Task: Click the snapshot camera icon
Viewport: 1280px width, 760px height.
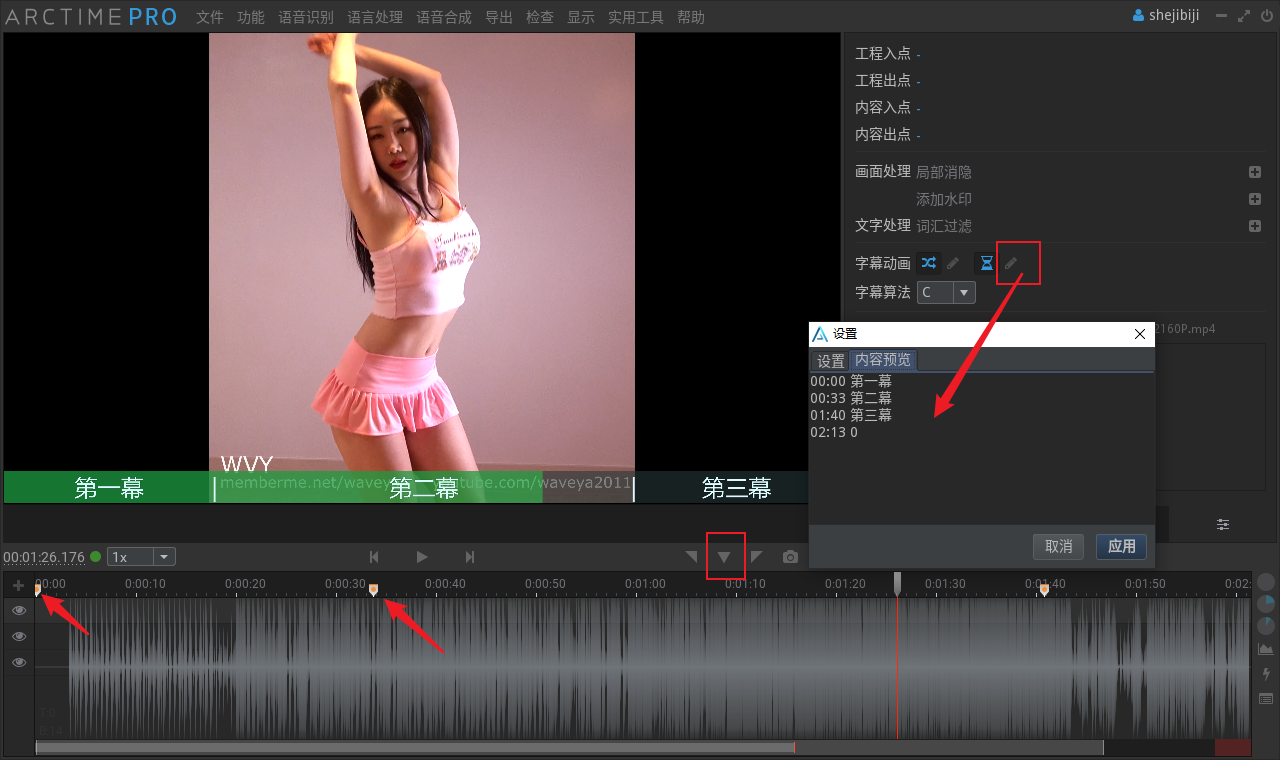Action: click(790, 557)
